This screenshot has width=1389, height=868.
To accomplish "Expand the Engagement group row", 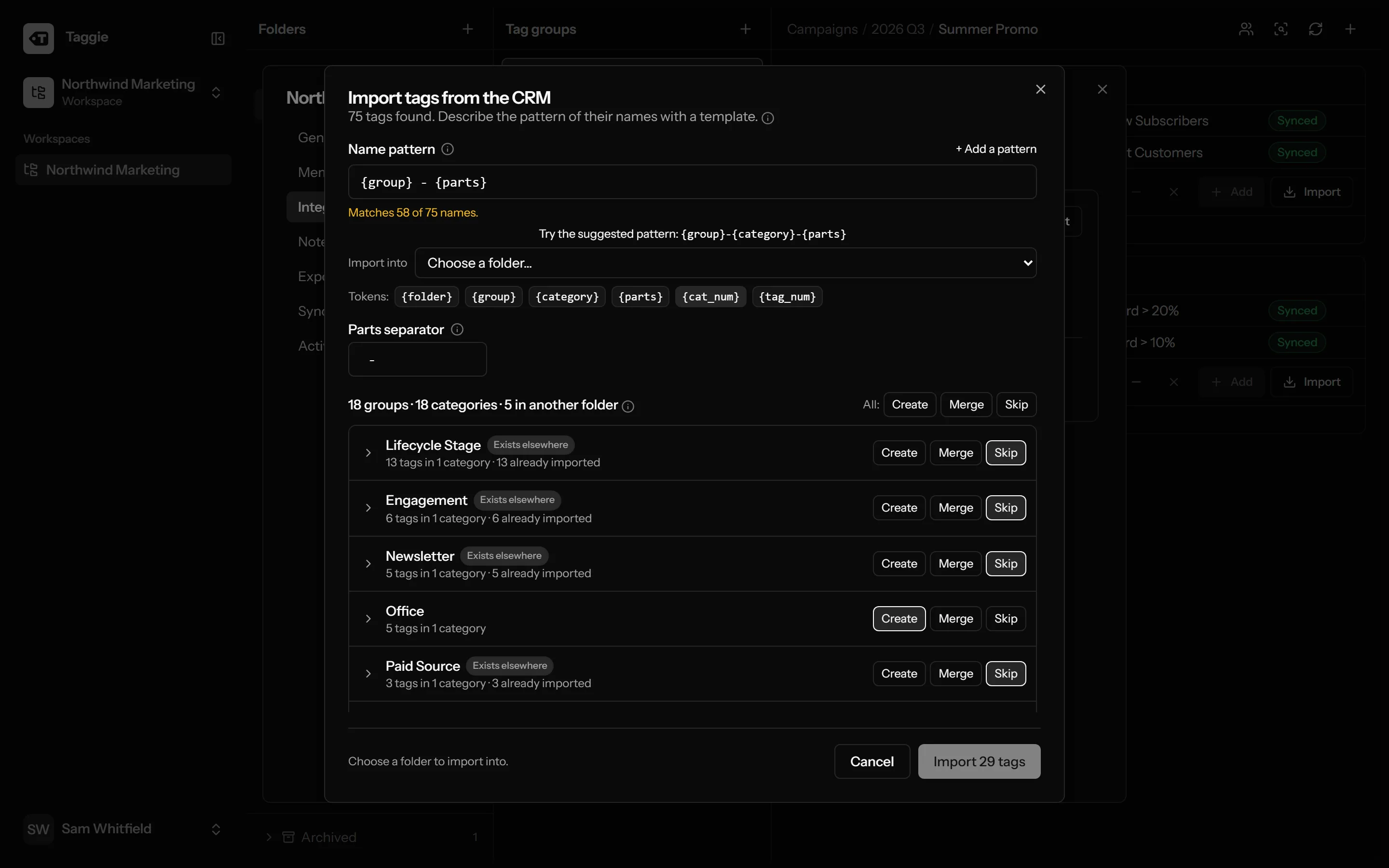I will coord(368,508).
